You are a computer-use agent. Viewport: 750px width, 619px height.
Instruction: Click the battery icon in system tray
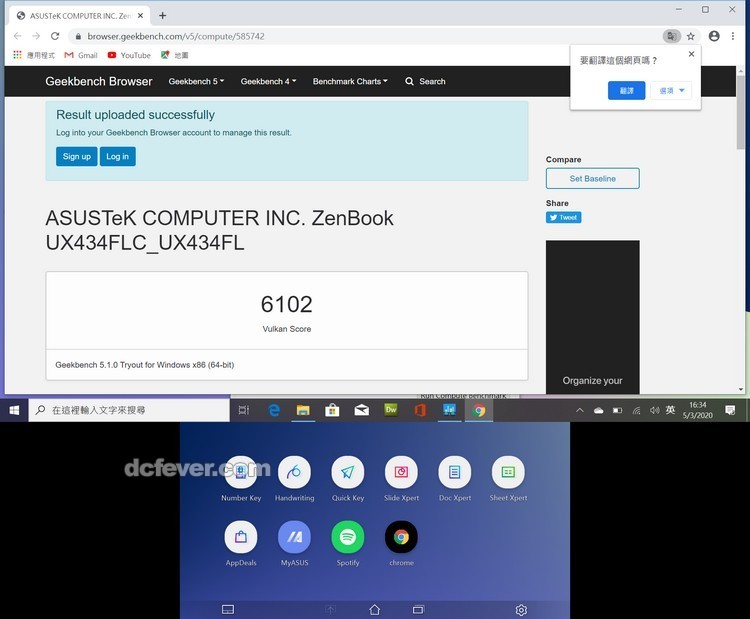pyautogui.click(x=618, y=410)
